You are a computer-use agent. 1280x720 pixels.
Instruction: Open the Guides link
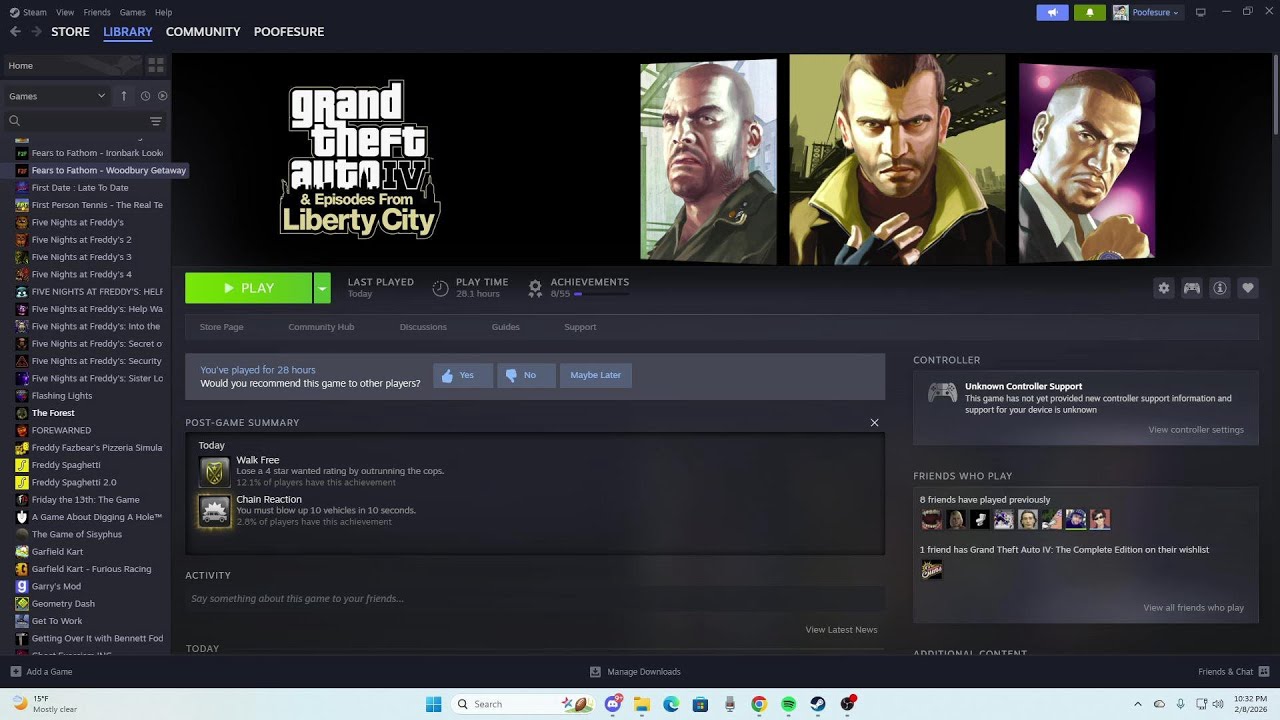(505, 327)
